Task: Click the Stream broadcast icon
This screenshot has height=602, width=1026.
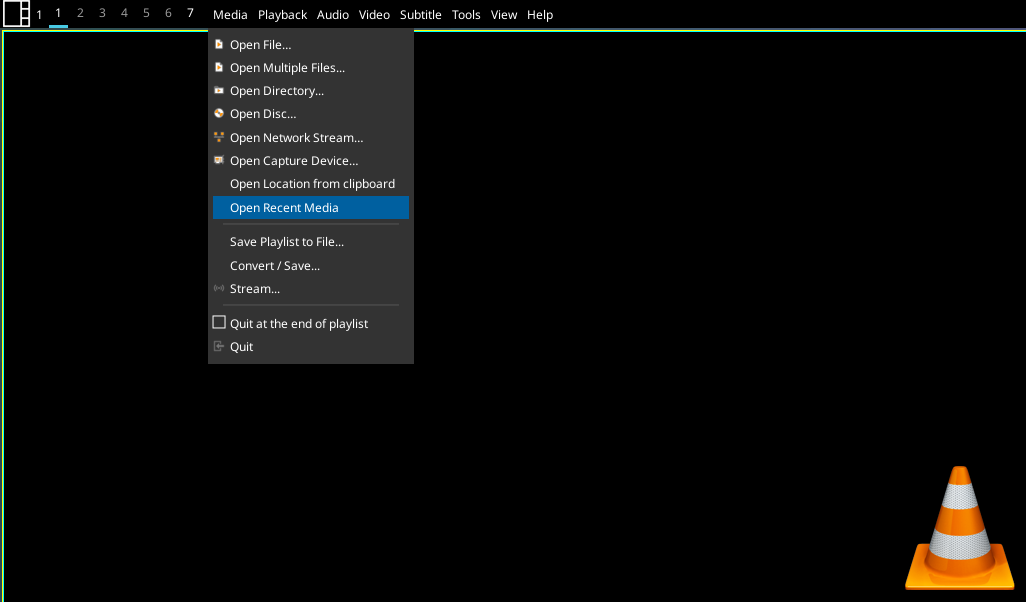Action: (x=219, y=289)
